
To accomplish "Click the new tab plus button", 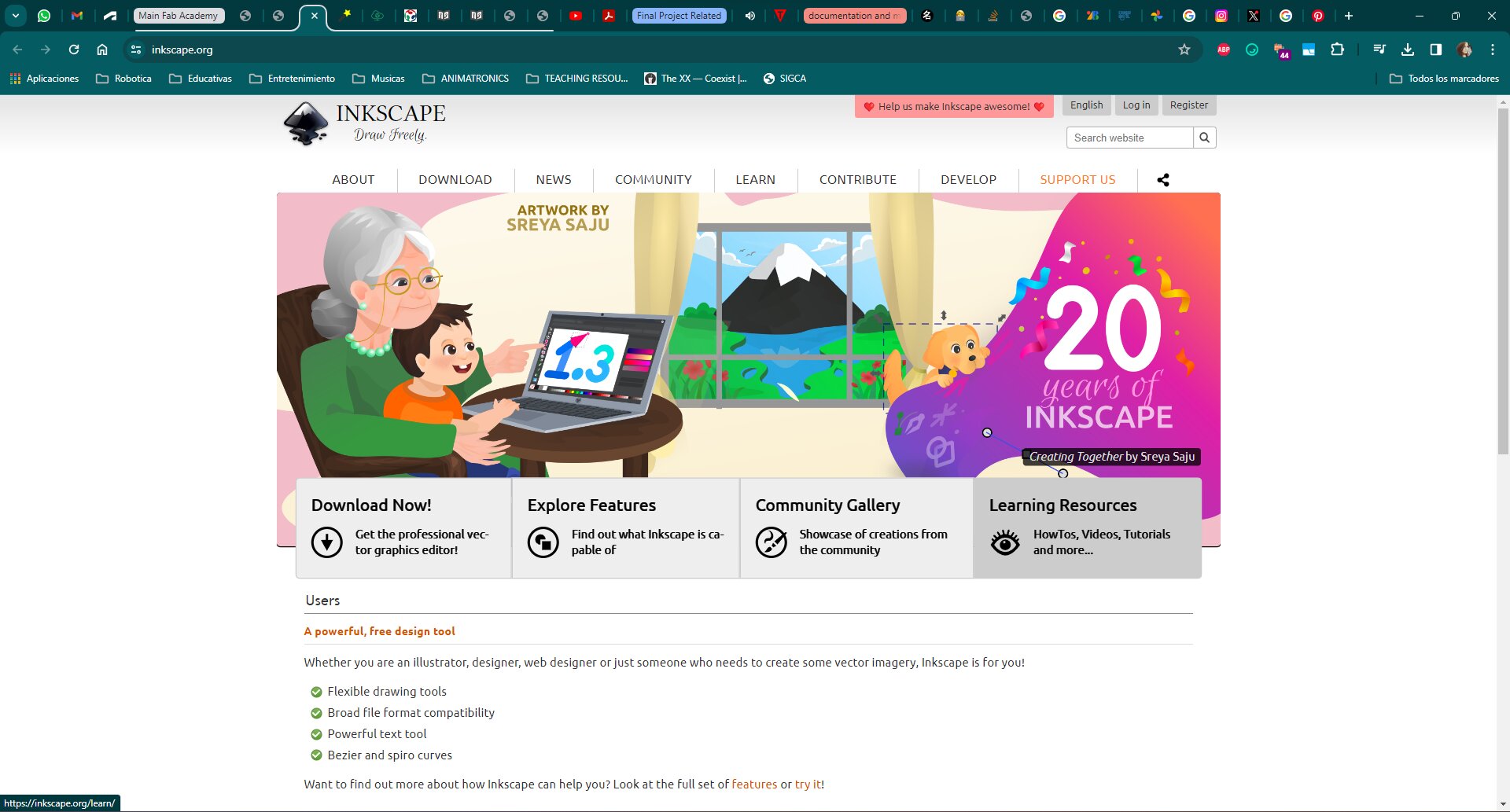I will (x=1349, y=16).
